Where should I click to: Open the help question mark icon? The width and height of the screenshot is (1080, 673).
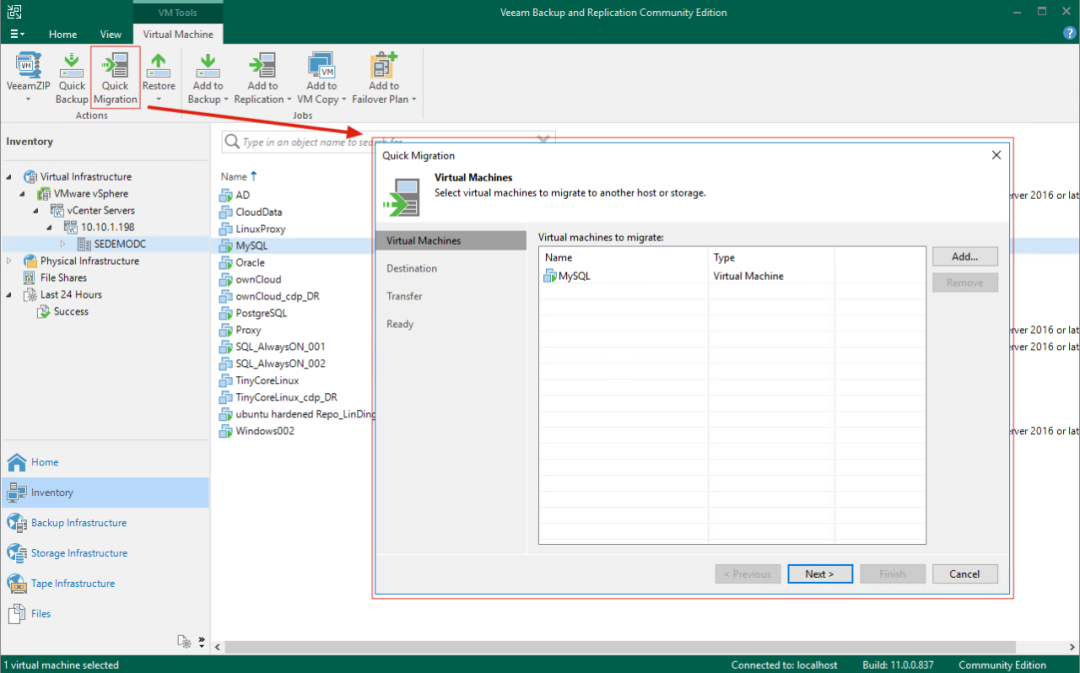tap(1069, 33)
